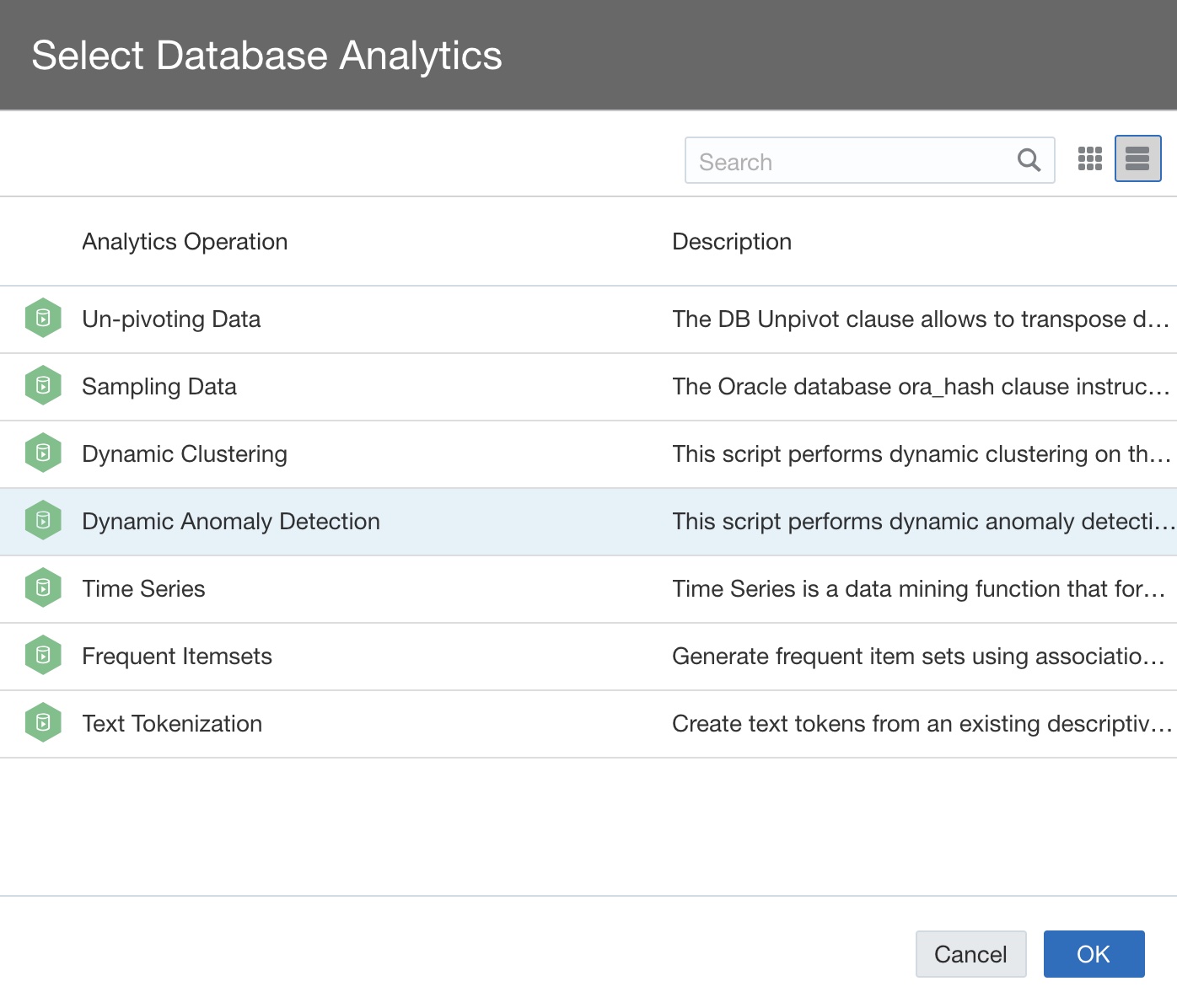Screen dimensions: 1177x1008
Task: Click the Dynamic Anomaly Detection hexagon icon
Action: coord(43,521)
